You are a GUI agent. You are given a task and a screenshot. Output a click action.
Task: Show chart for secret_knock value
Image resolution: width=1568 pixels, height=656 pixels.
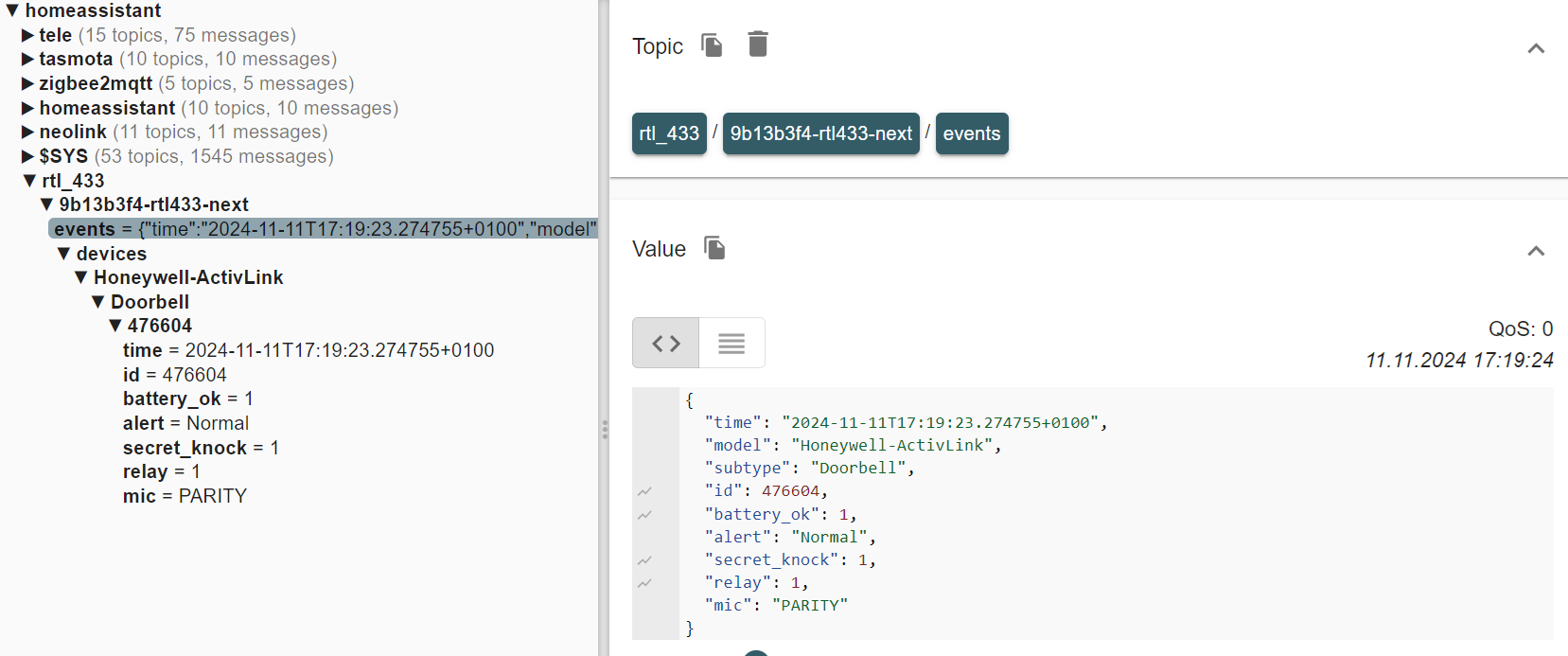[644, 560]
